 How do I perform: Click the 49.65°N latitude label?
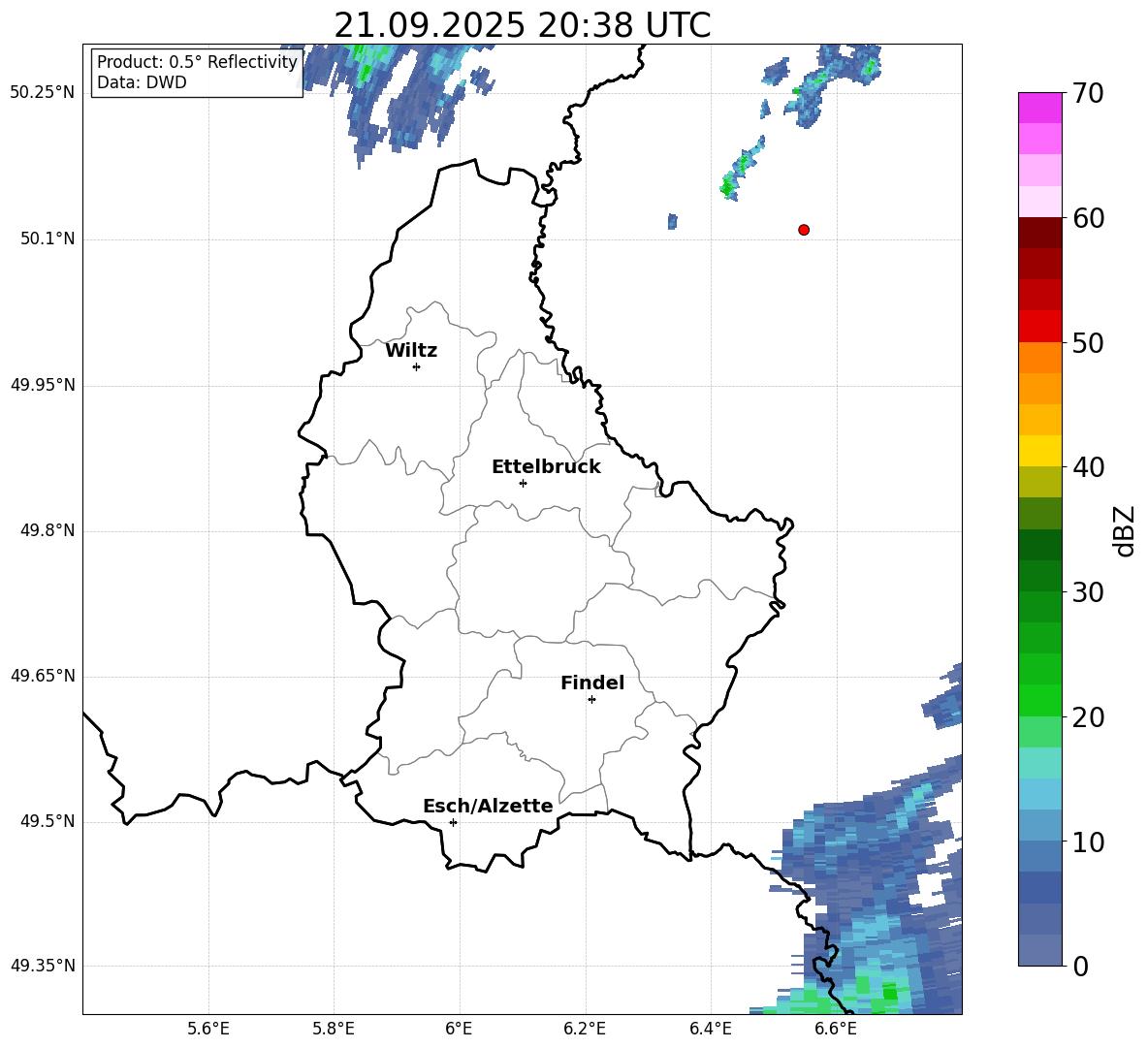tap(43, 676)
